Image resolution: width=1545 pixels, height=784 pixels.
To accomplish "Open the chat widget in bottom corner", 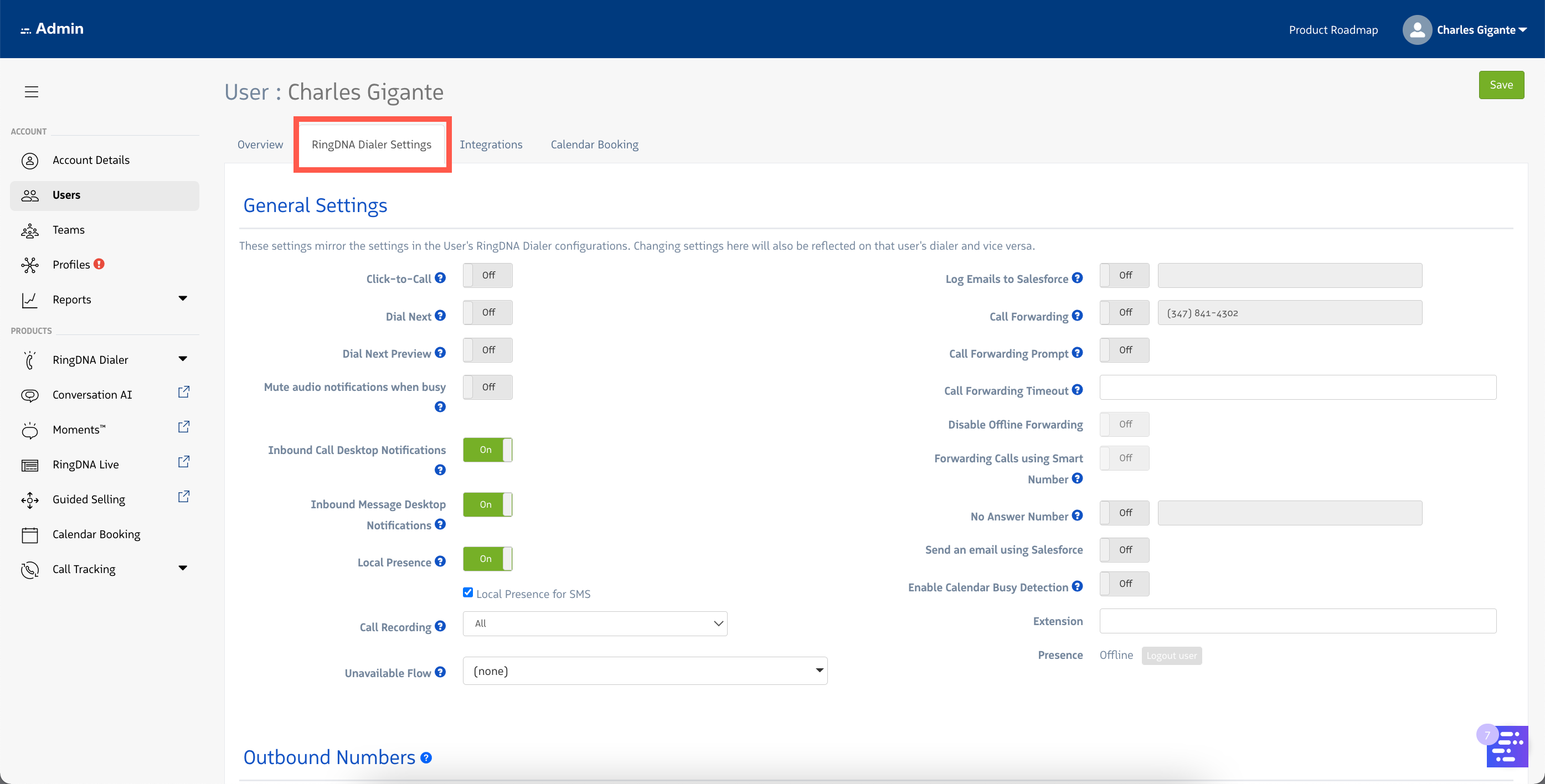I will click(1507, 746).
